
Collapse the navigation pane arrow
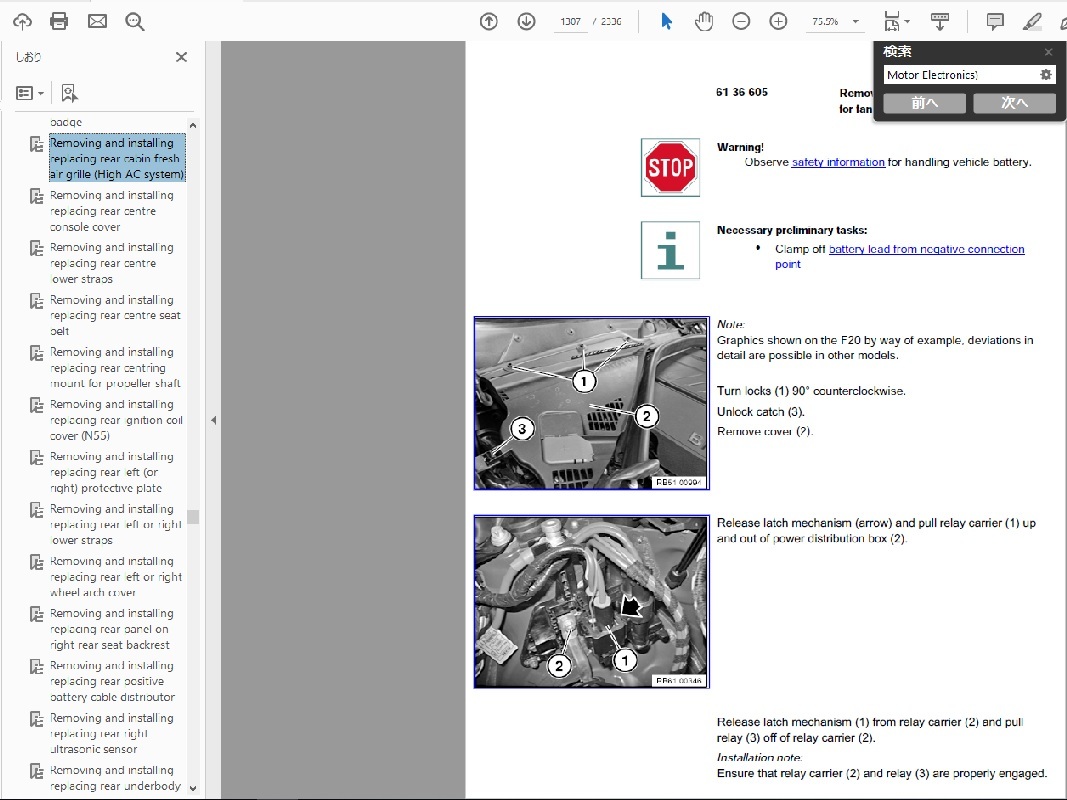[x=214, y=420]
